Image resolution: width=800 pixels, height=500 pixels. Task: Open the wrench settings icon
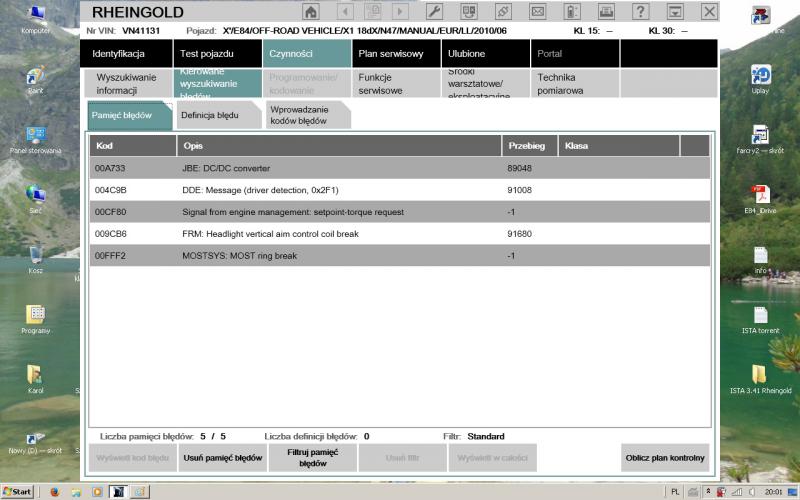click(x=434, y=12)
